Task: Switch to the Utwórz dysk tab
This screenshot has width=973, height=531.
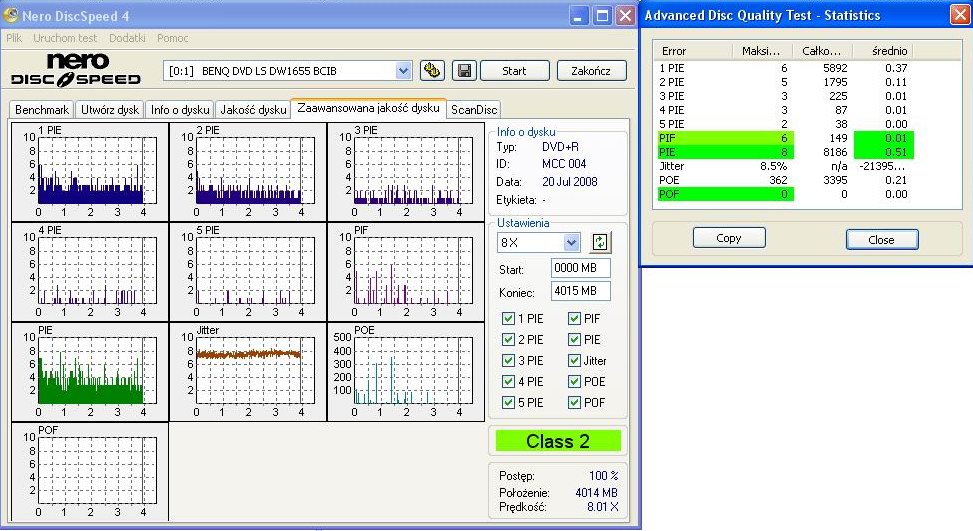Action: coord(110,110)
